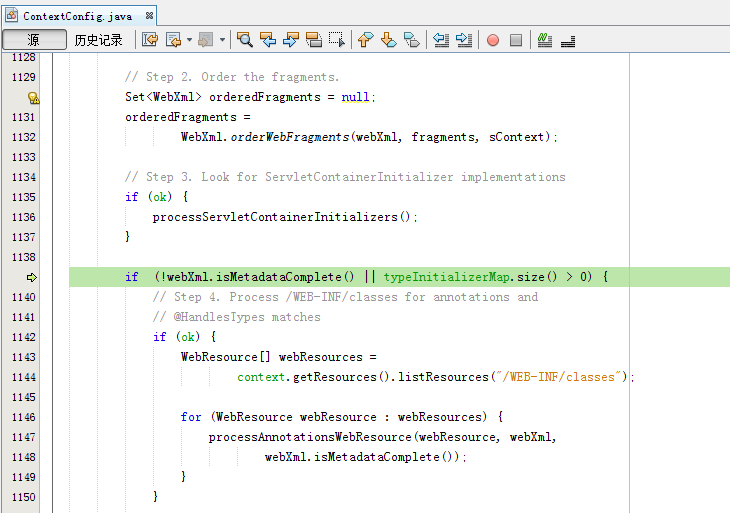The height and width of the screenshot is (513, 730).
Task: Open dropdown arrow next to Back icon
Action: 189,40
